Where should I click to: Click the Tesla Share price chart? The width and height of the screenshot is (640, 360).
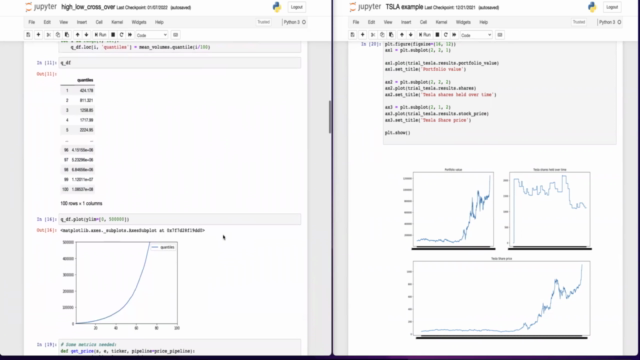pos(501,298)
